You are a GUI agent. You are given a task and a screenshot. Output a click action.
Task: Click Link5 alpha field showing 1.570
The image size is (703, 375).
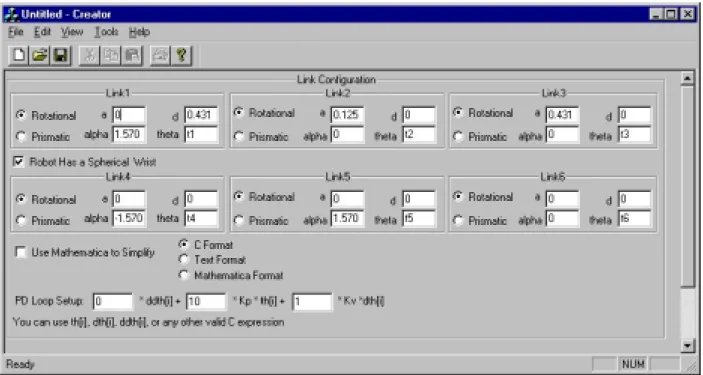click(x=347, y=218)
